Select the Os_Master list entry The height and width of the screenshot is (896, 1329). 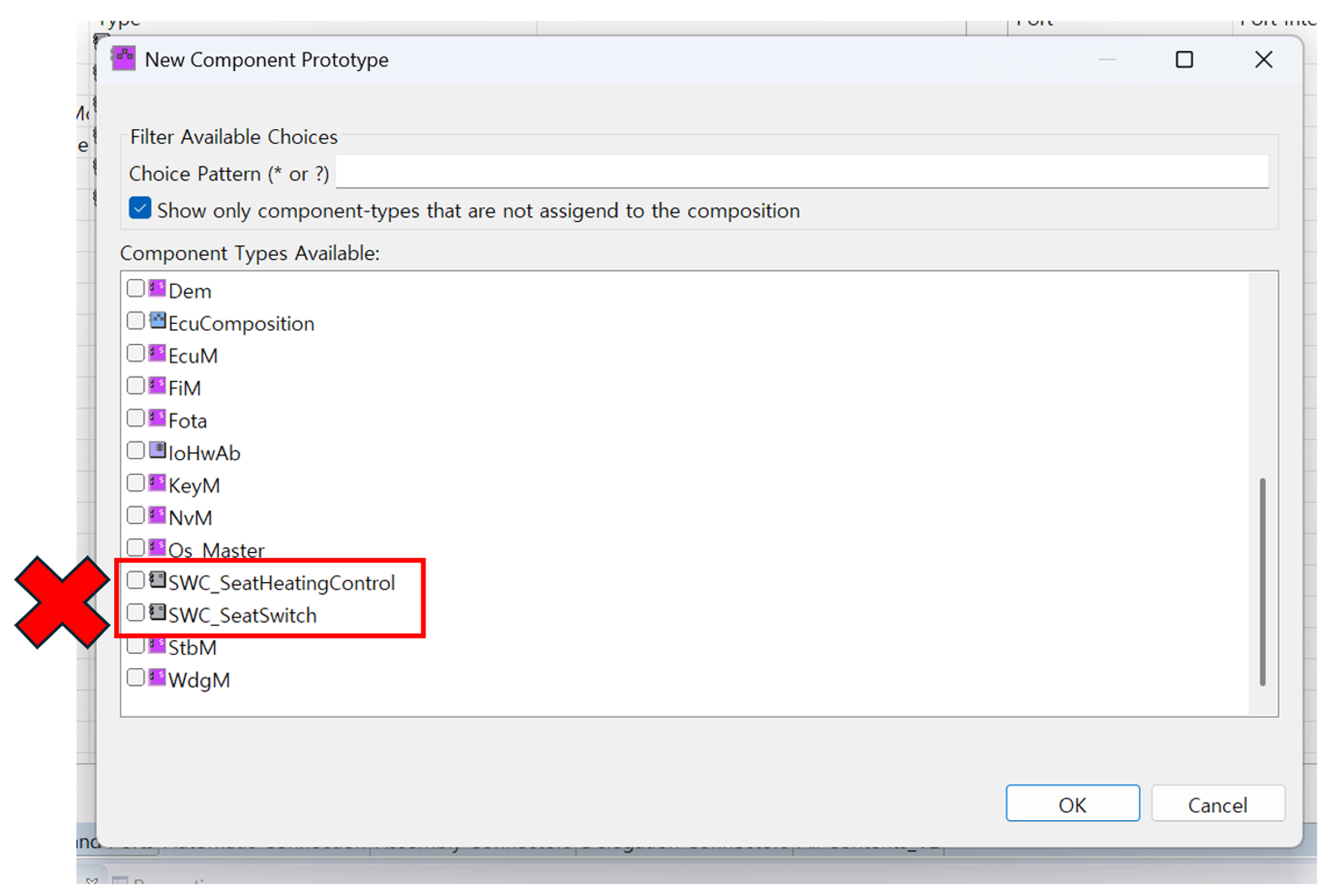tap(216, 551)
